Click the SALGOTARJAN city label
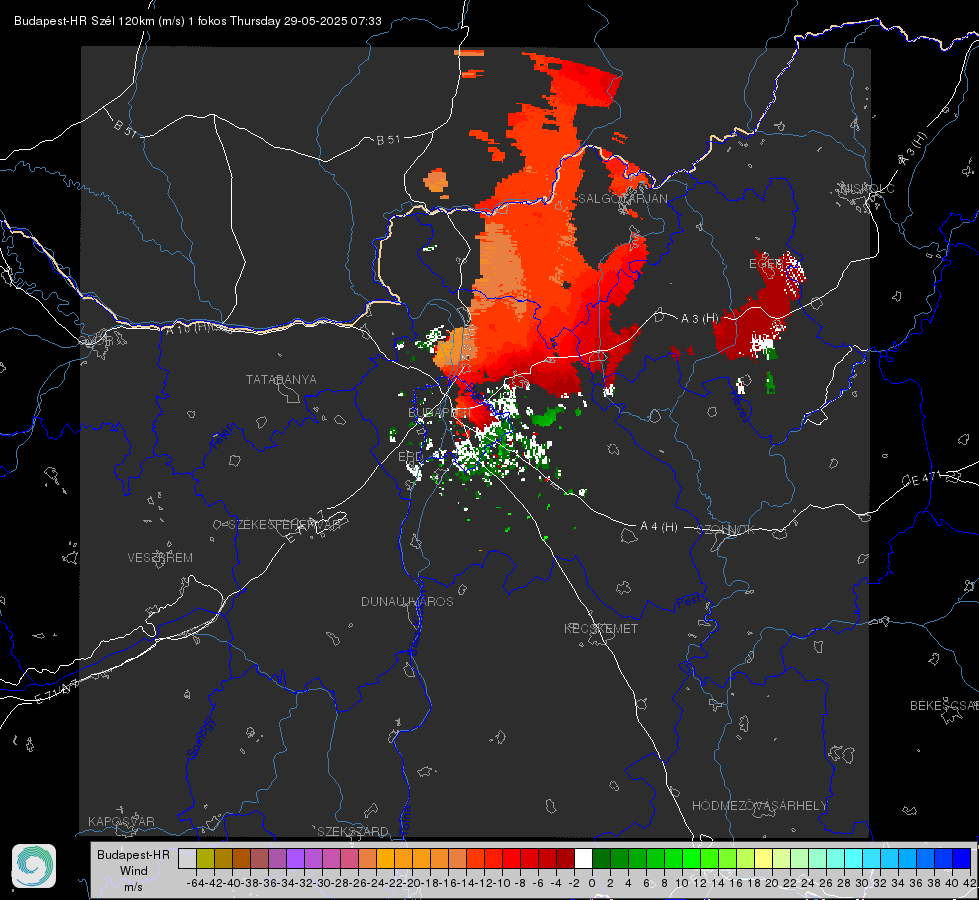Screen dimensions: 979x900 pyautogui.click(x=622, y=199)
